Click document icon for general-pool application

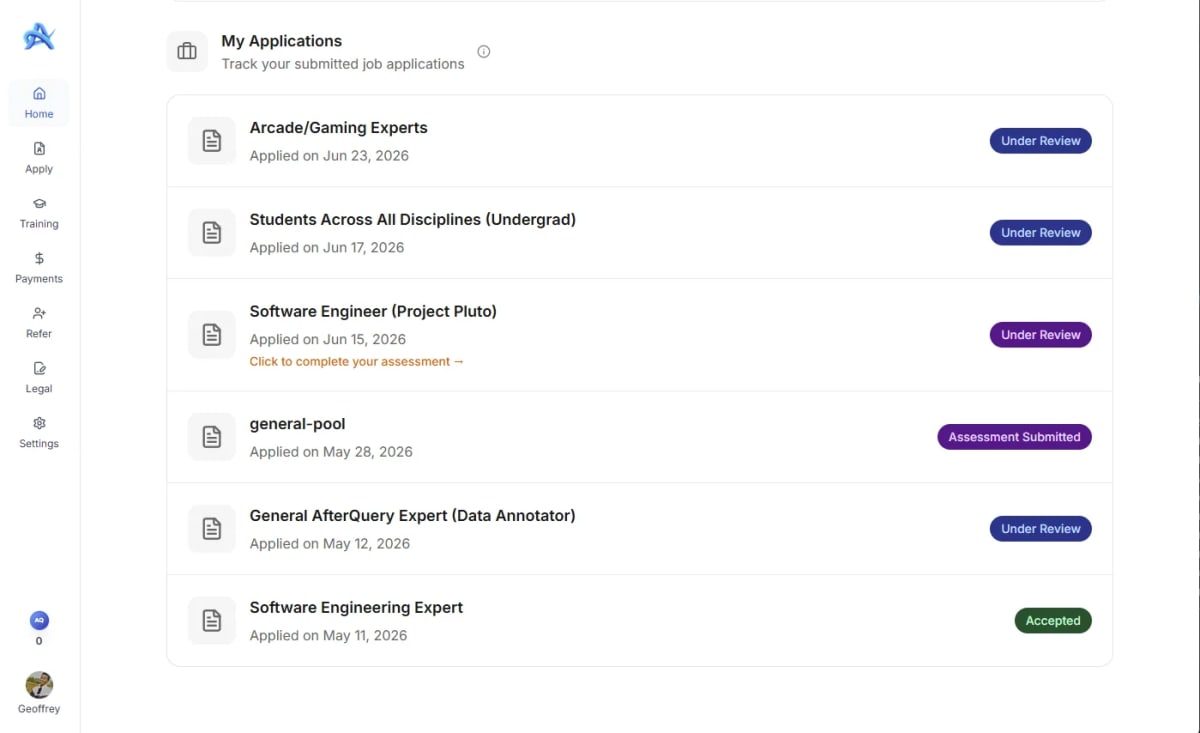212,437
